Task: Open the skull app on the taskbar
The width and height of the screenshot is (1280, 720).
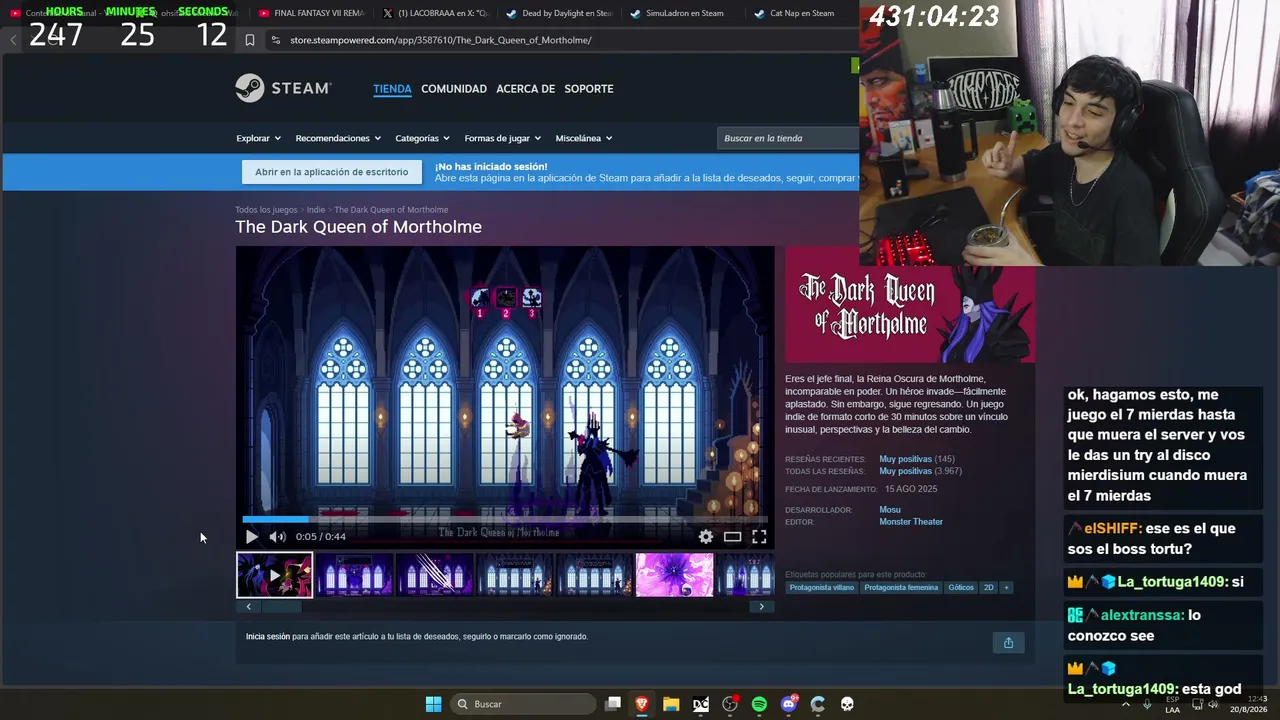Action: tap(847, 704)
